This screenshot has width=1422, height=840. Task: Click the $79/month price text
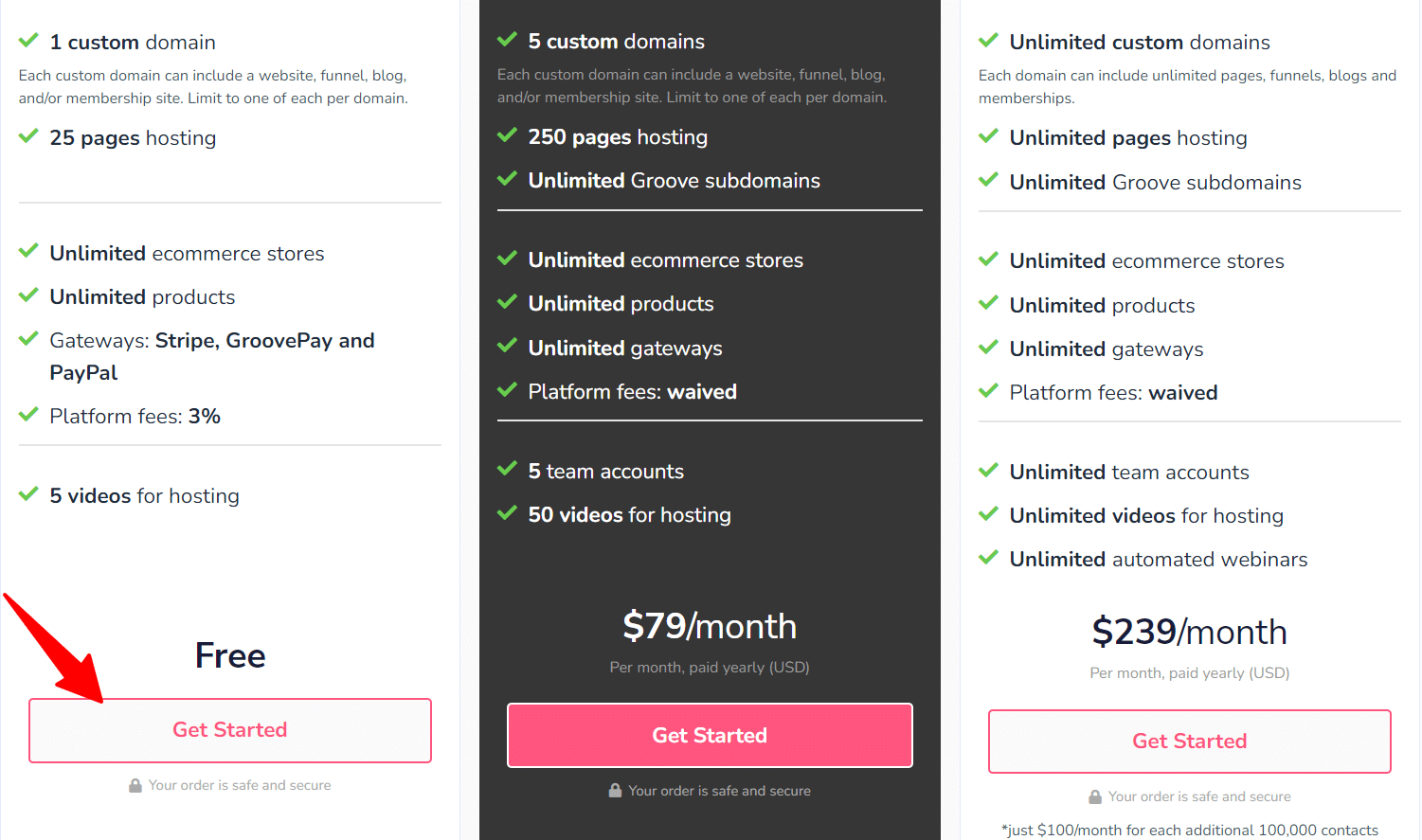pyautogui.click(x=710, y=626)
